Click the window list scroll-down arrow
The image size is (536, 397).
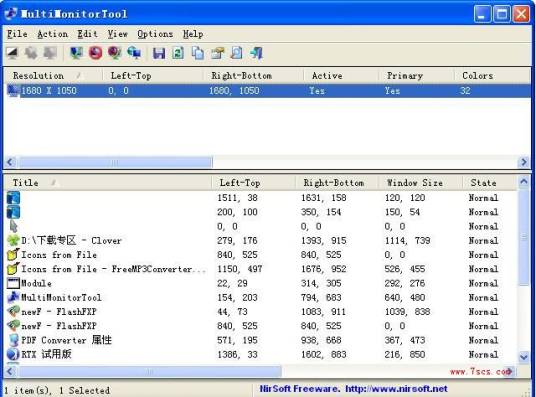tap(524, 357)
